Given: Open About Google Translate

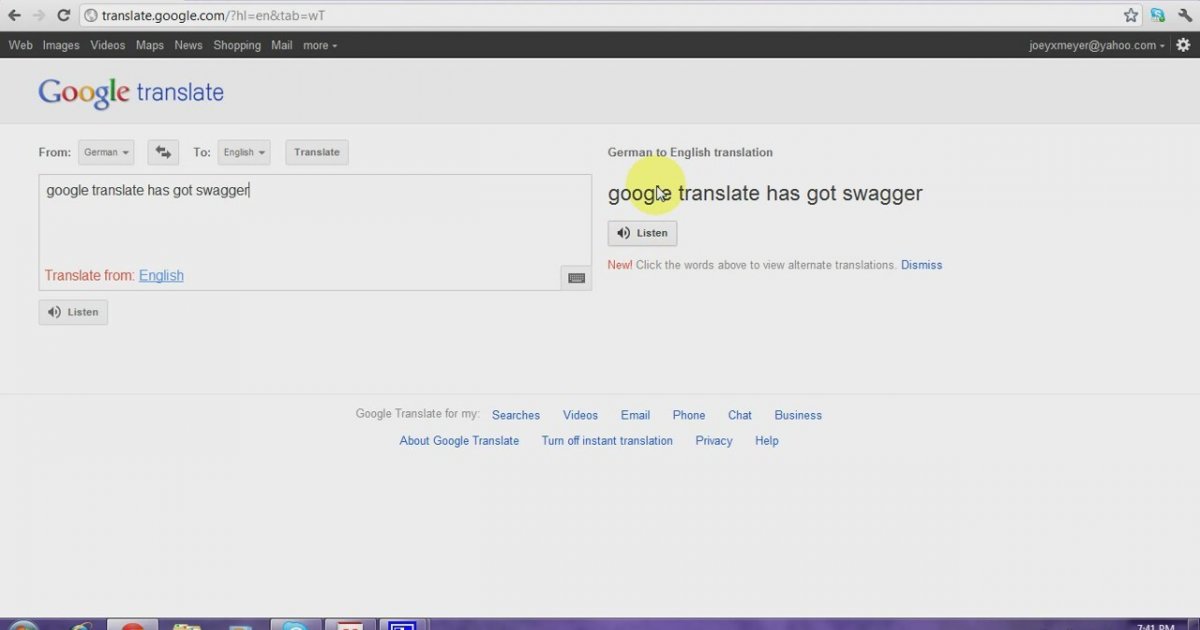Looking at the screenshot, I should [x=459, y=441].
